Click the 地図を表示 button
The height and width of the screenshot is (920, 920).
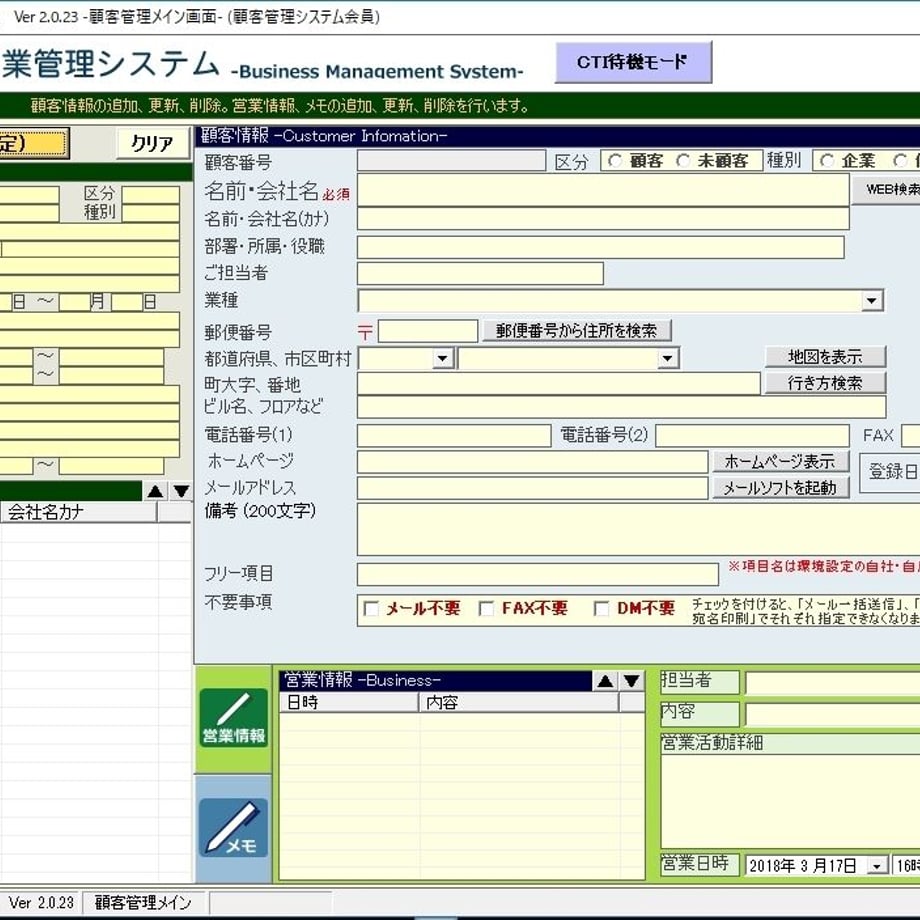825,357
